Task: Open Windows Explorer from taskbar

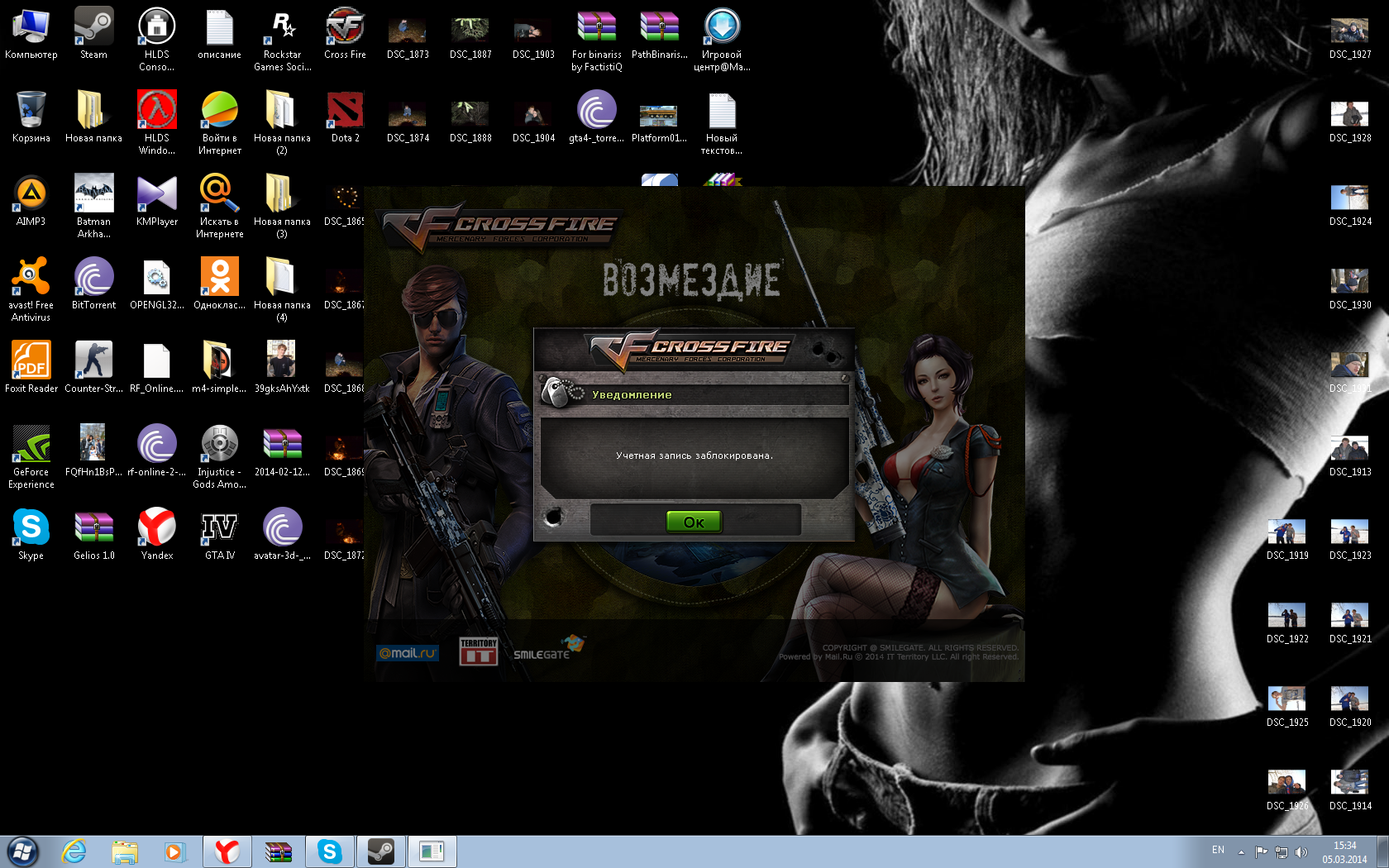Action: [124, 851]
